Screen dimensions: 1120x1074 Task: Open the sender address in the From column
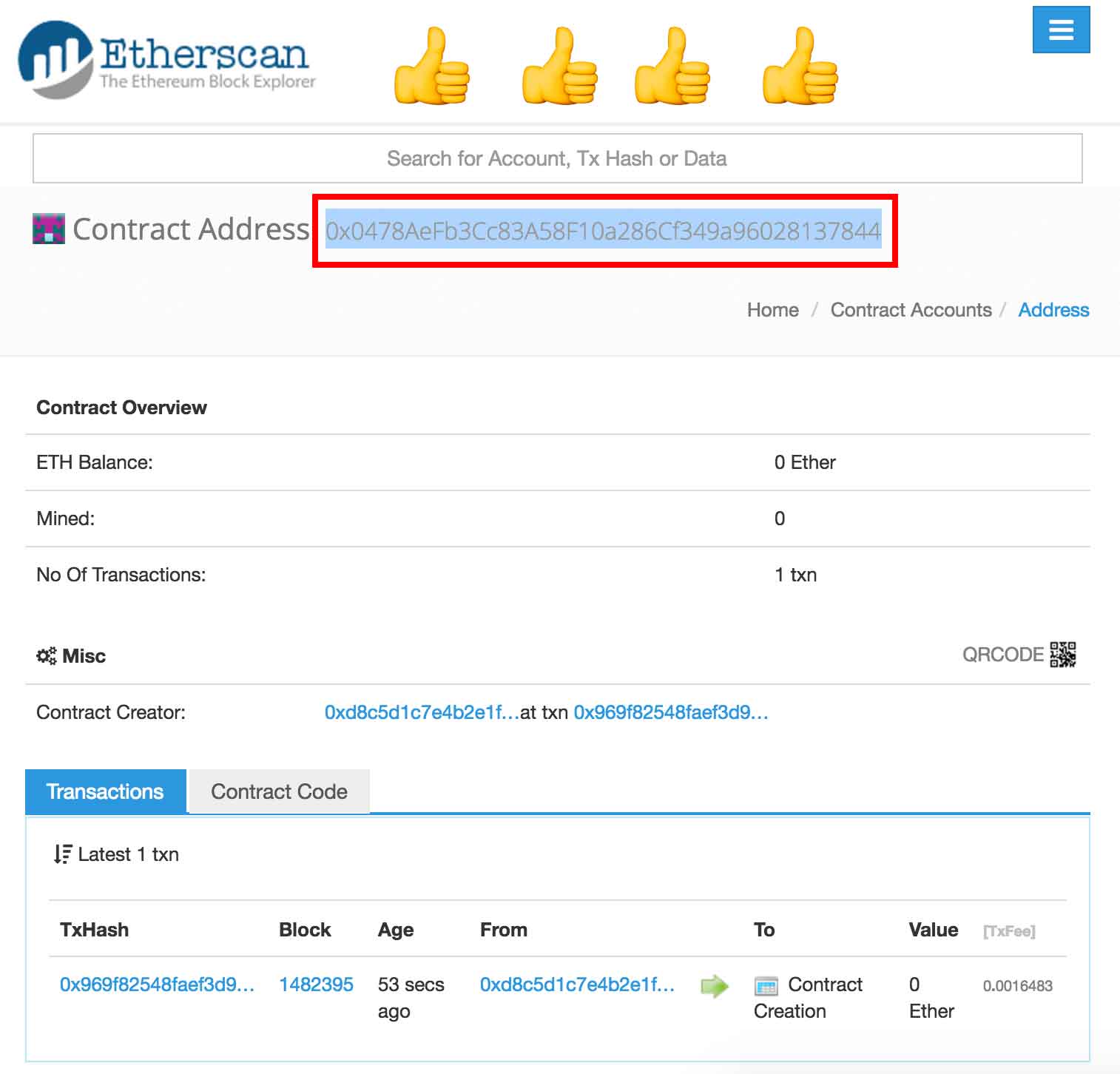coord(578,984)
